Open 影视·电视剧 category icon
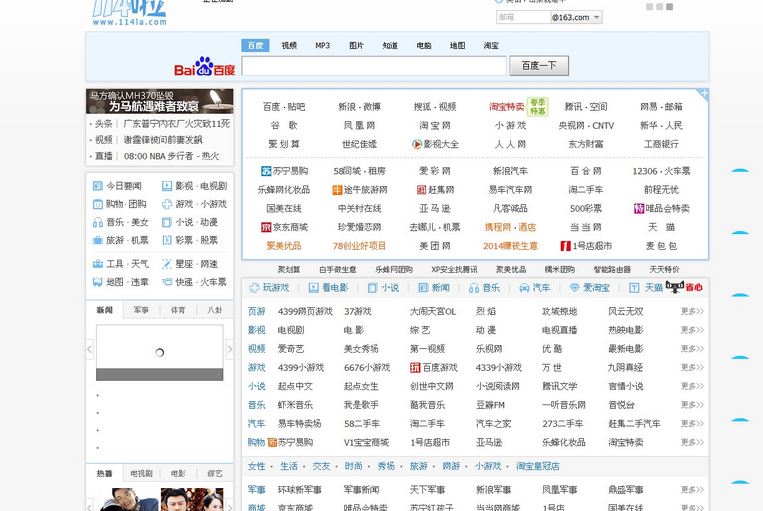This screenshot has width=763, height=511. click(x=166, y=186)
